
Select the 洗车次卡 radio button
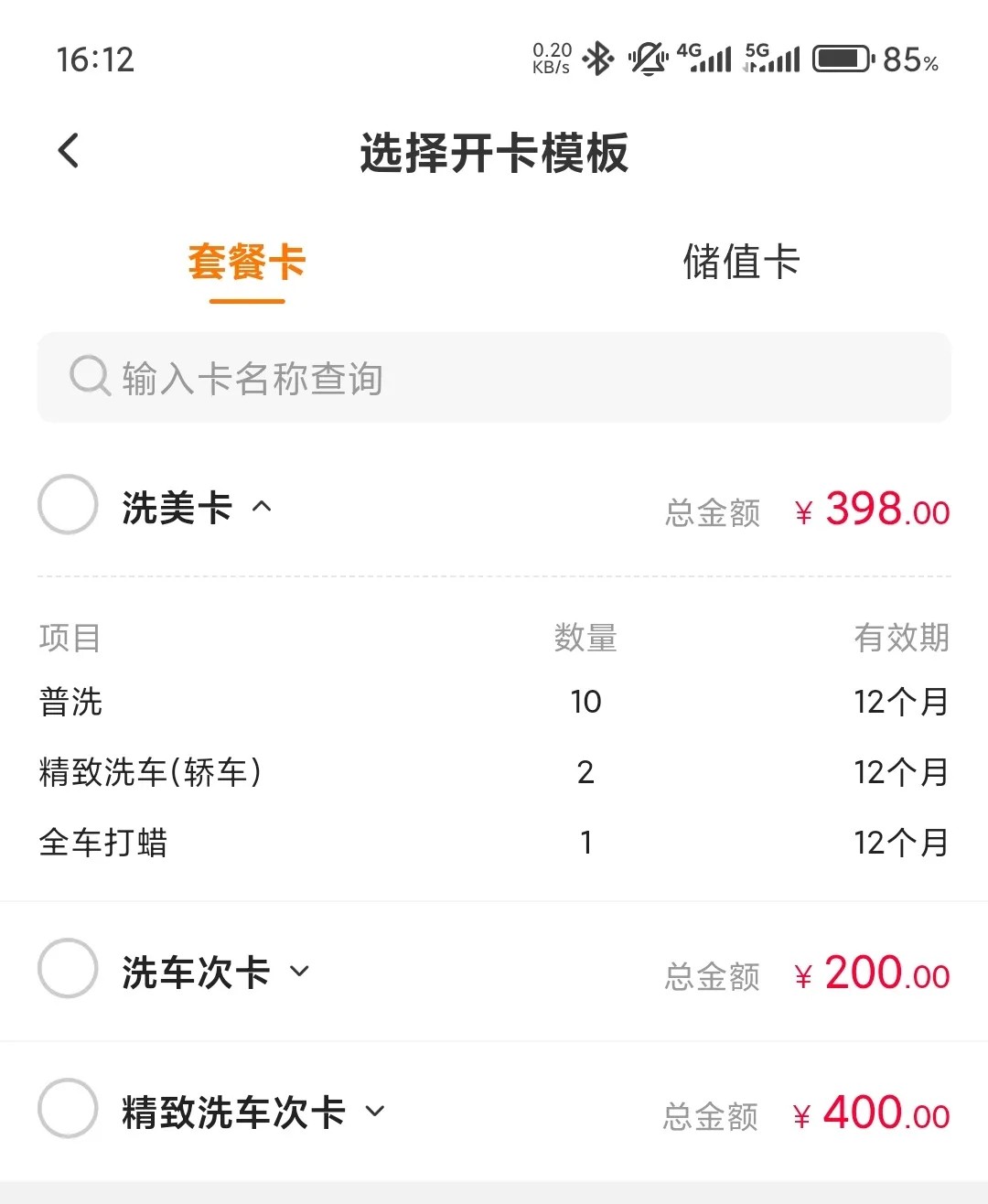coord(68,969)
